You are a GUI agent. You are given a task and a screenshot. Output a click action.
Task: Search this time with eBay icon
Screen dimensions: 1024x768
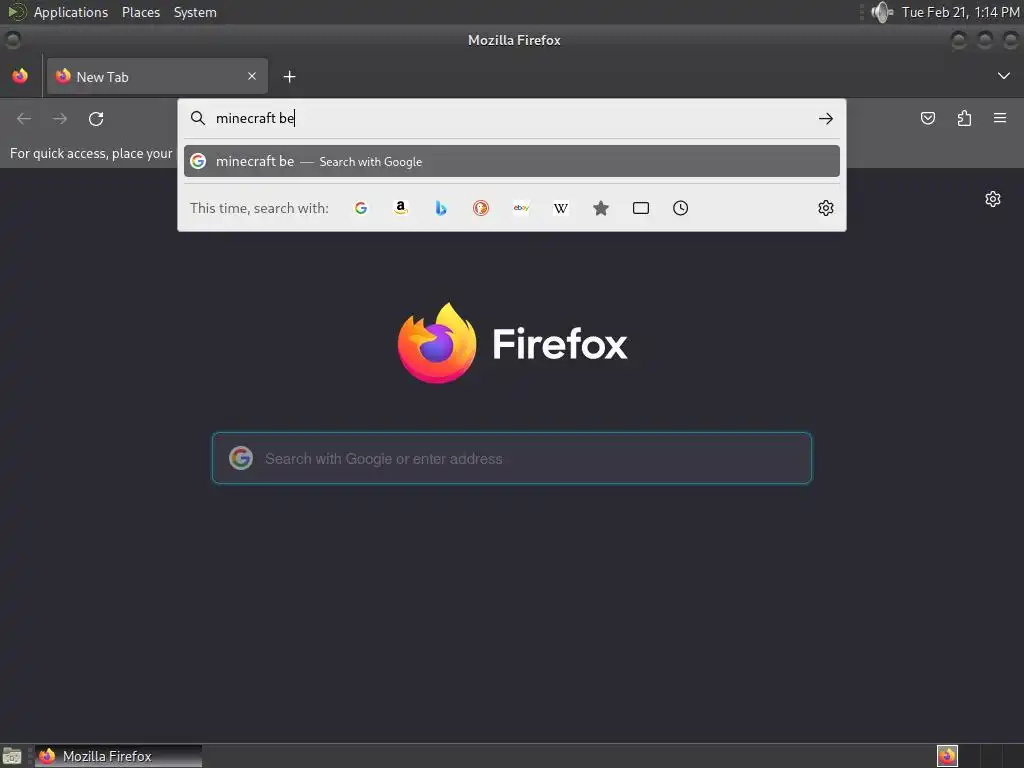[x=521, y=208]
